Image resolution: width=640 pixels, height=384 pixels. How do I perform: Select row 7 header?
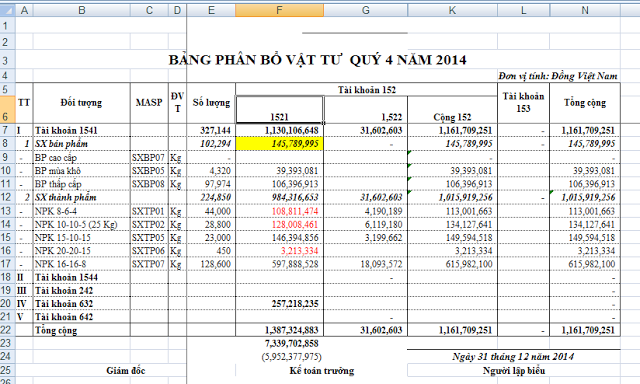point(7,130)
